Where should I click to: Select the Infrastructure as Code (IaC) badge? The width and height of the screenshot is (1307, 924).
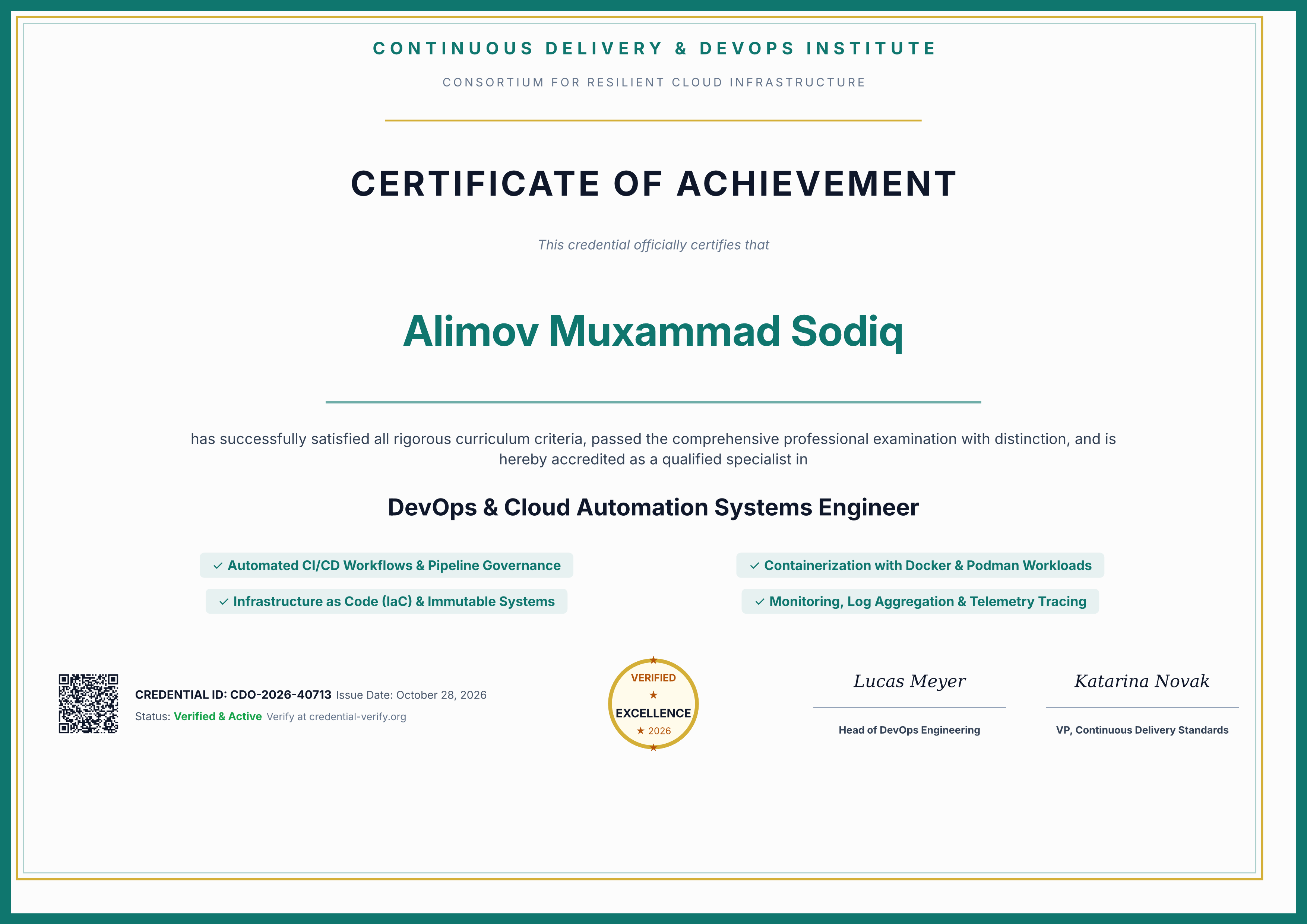386,601
